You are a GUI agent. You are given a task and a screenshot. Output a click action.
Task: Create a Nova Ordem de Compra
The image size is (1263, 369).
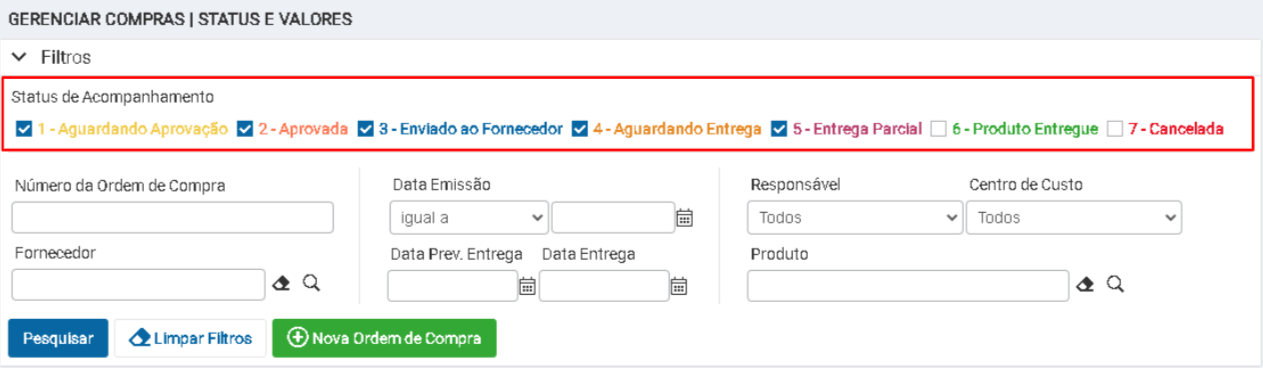pyautogui.click(x=384, y=338)
